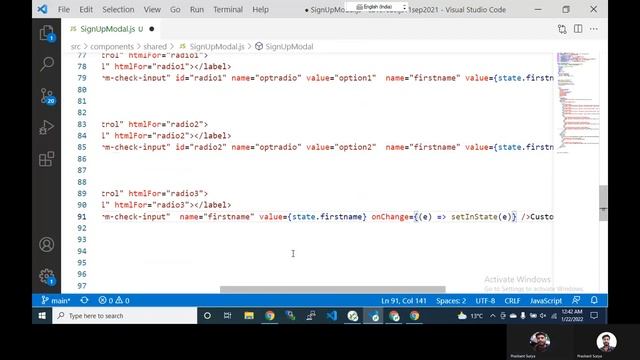Click htmlFor="radio3" on line 89
Image resolution: width=640 pixels, height=360 pixels.
[168, 193]
